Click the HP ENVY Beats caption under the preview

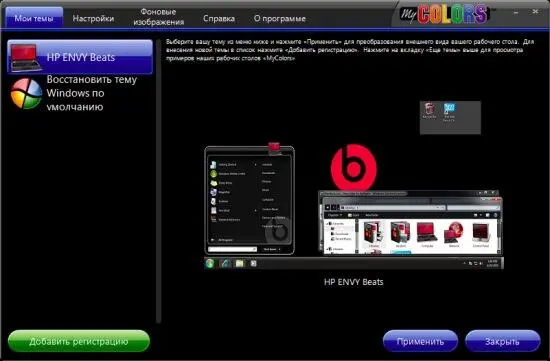click(x=354, y=282)
